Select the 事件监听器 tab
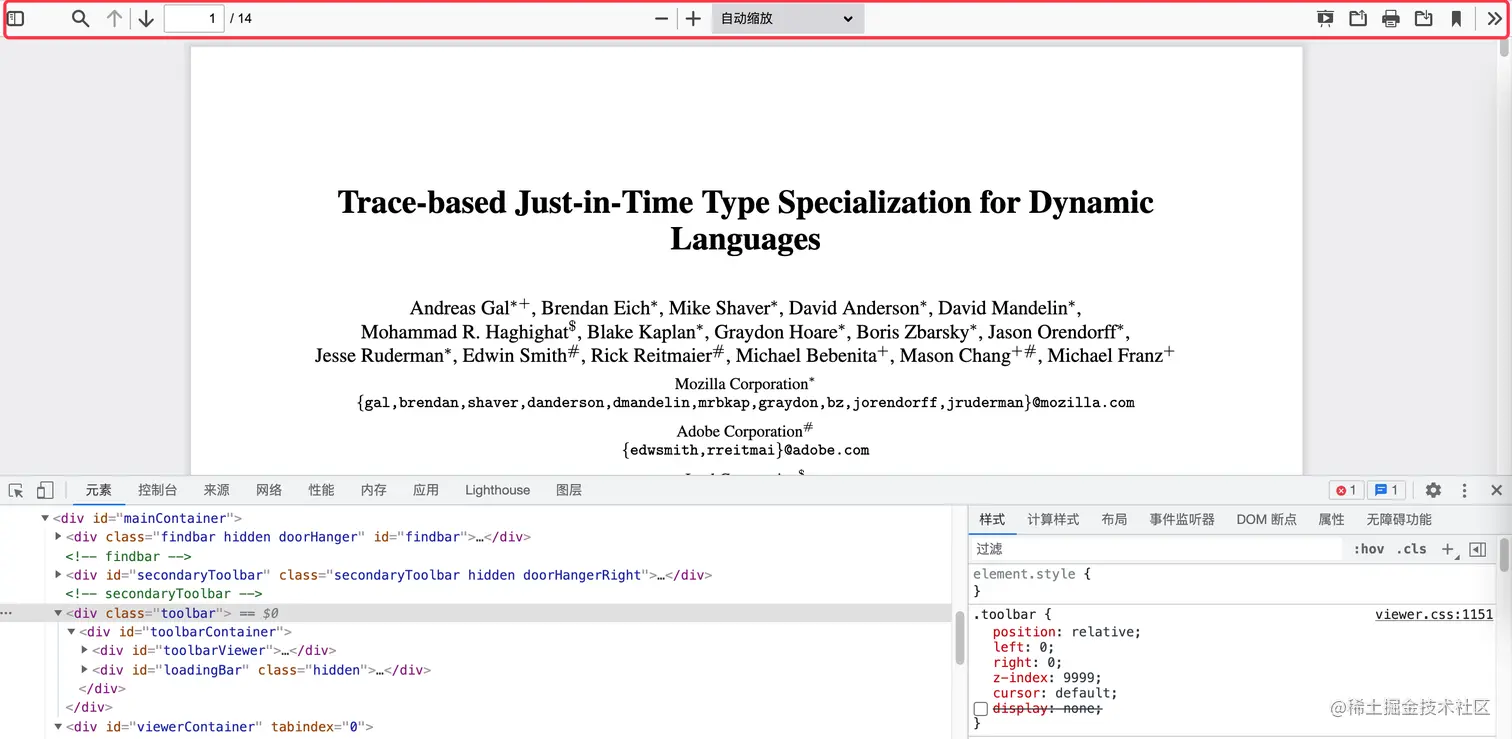 point(1182,520)
